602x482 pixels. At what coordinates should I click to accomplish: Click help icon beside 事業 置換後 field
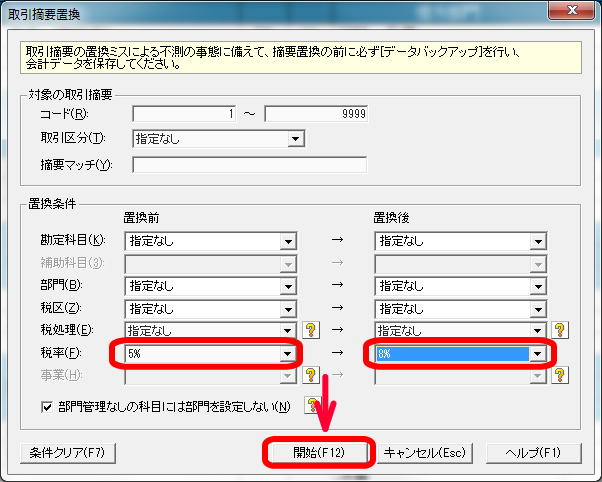click(560, 375)
